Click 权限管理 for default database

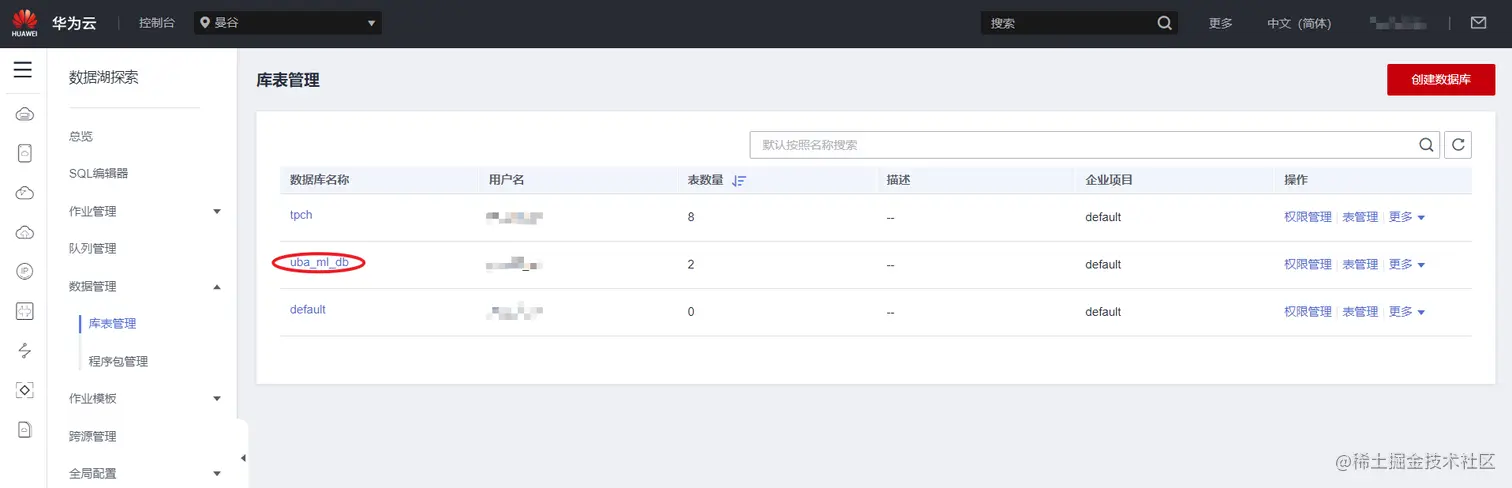tap(1308, 312)
